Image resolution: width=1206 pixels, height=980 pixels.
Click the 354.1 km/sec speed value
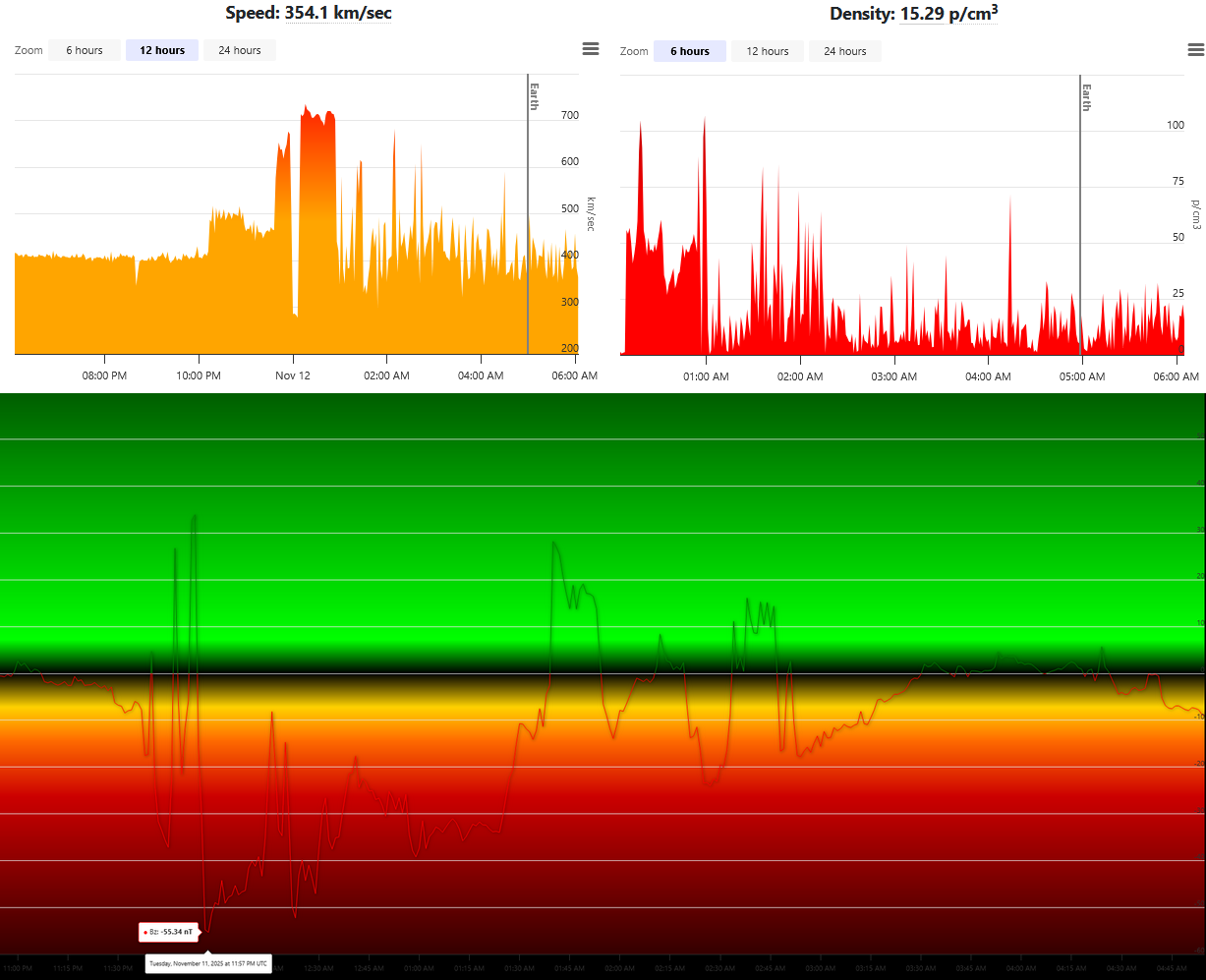[338, 13]
